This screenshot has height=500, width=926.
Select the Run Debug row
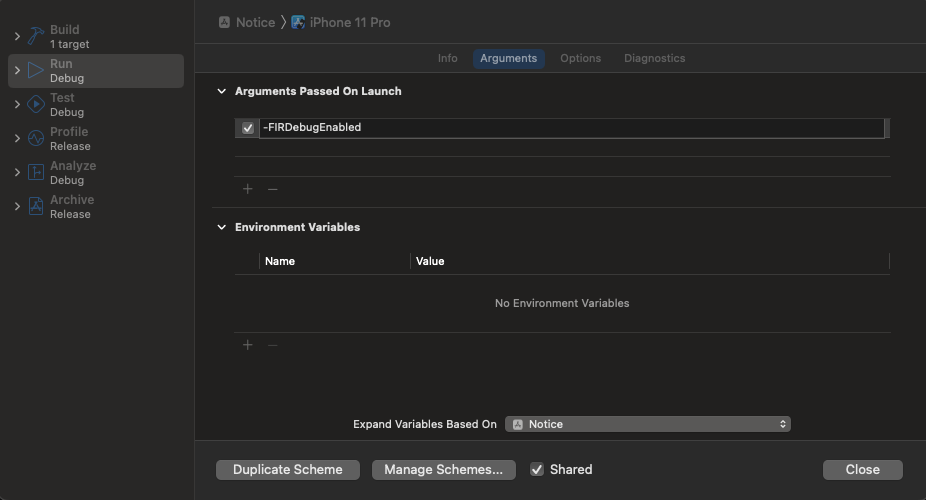[x=96, y=71]
